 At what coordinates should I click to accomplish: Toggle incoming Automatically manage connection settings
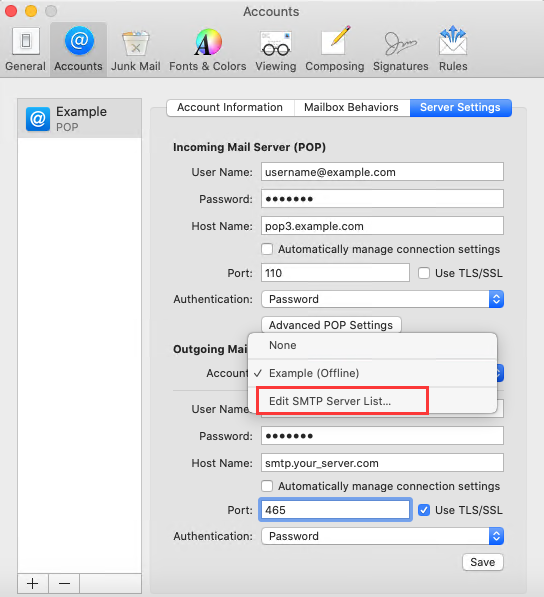coord(267,249)
